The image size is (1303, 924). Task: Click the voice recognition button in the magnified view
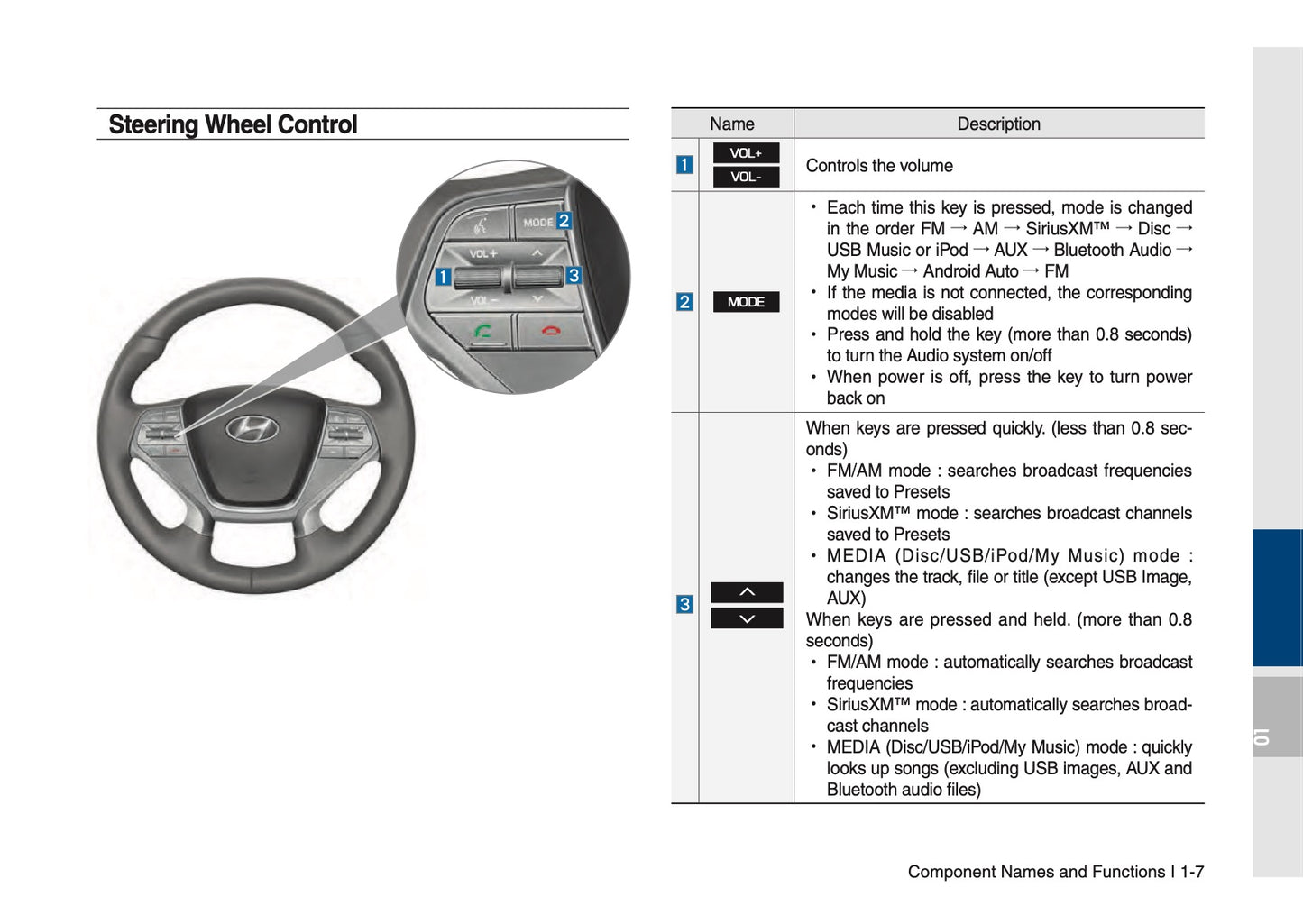click(x=480, y=224)
